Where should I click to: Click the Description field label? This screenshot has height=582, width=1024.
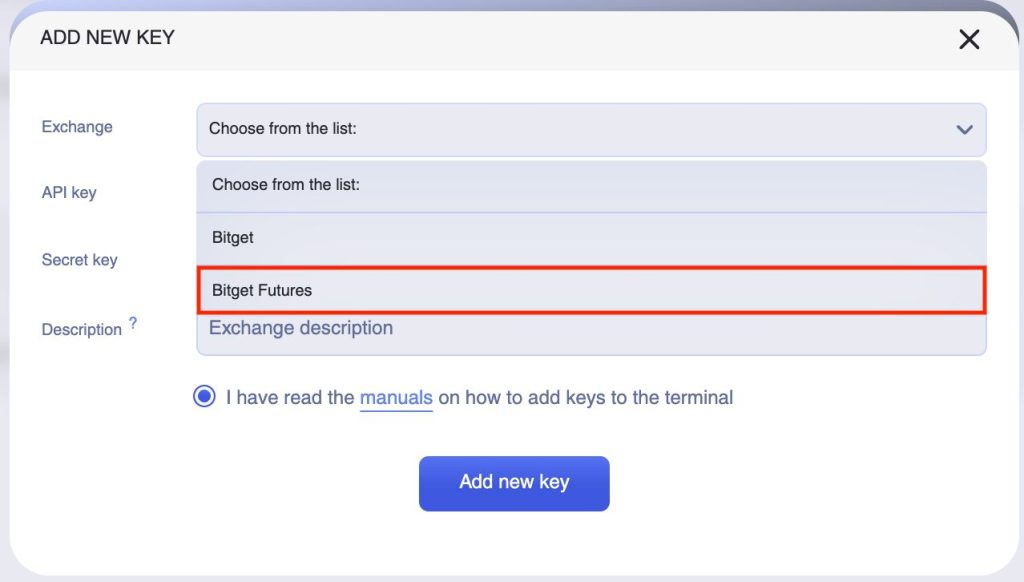pos(81,329)
